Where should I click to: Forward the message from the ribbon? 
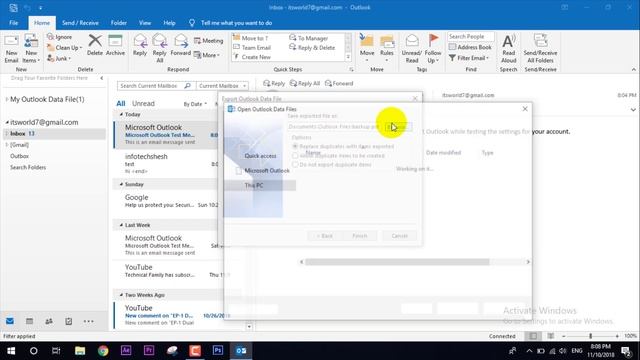180,45
